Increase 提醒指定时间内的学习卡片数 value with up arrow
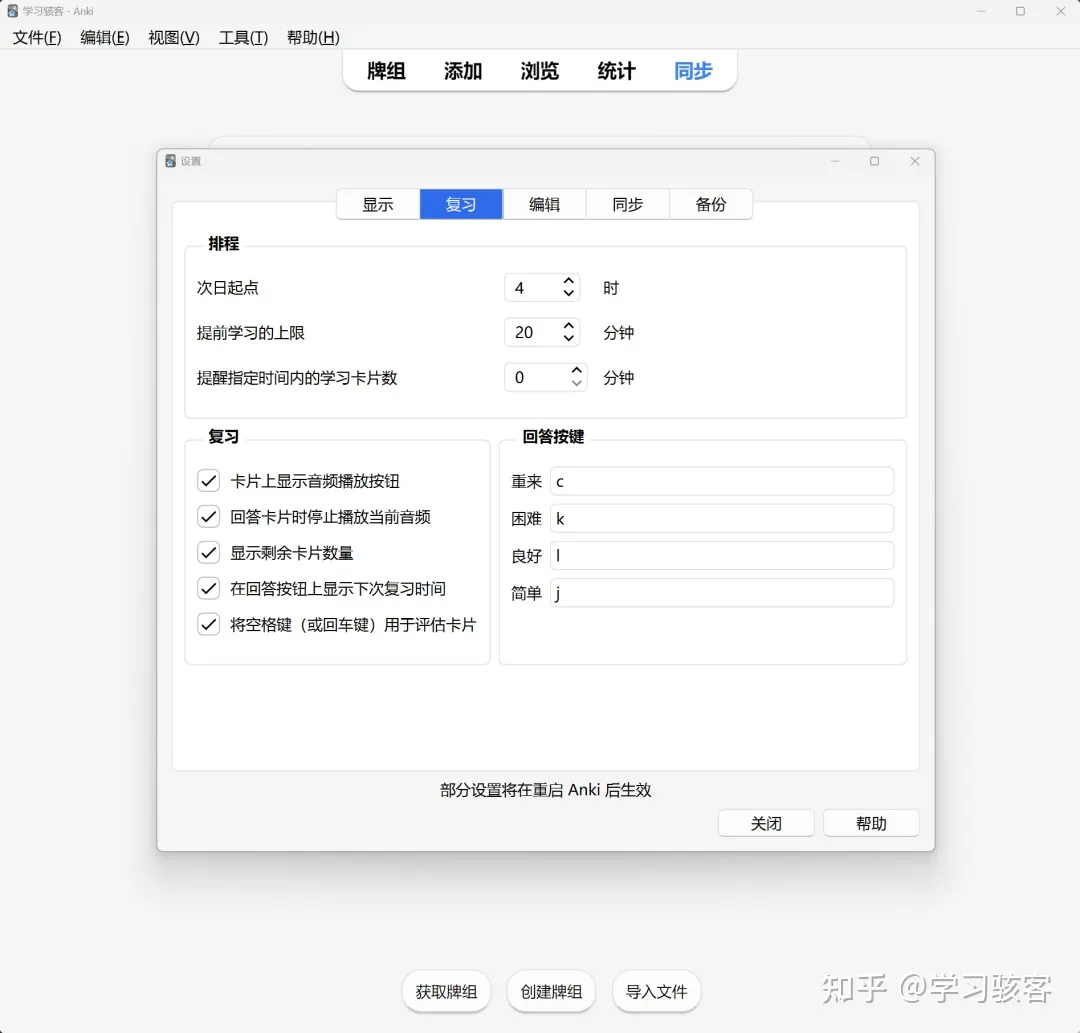The height and width of the screenshot is (1033, 1080). [x=576, y=371]
